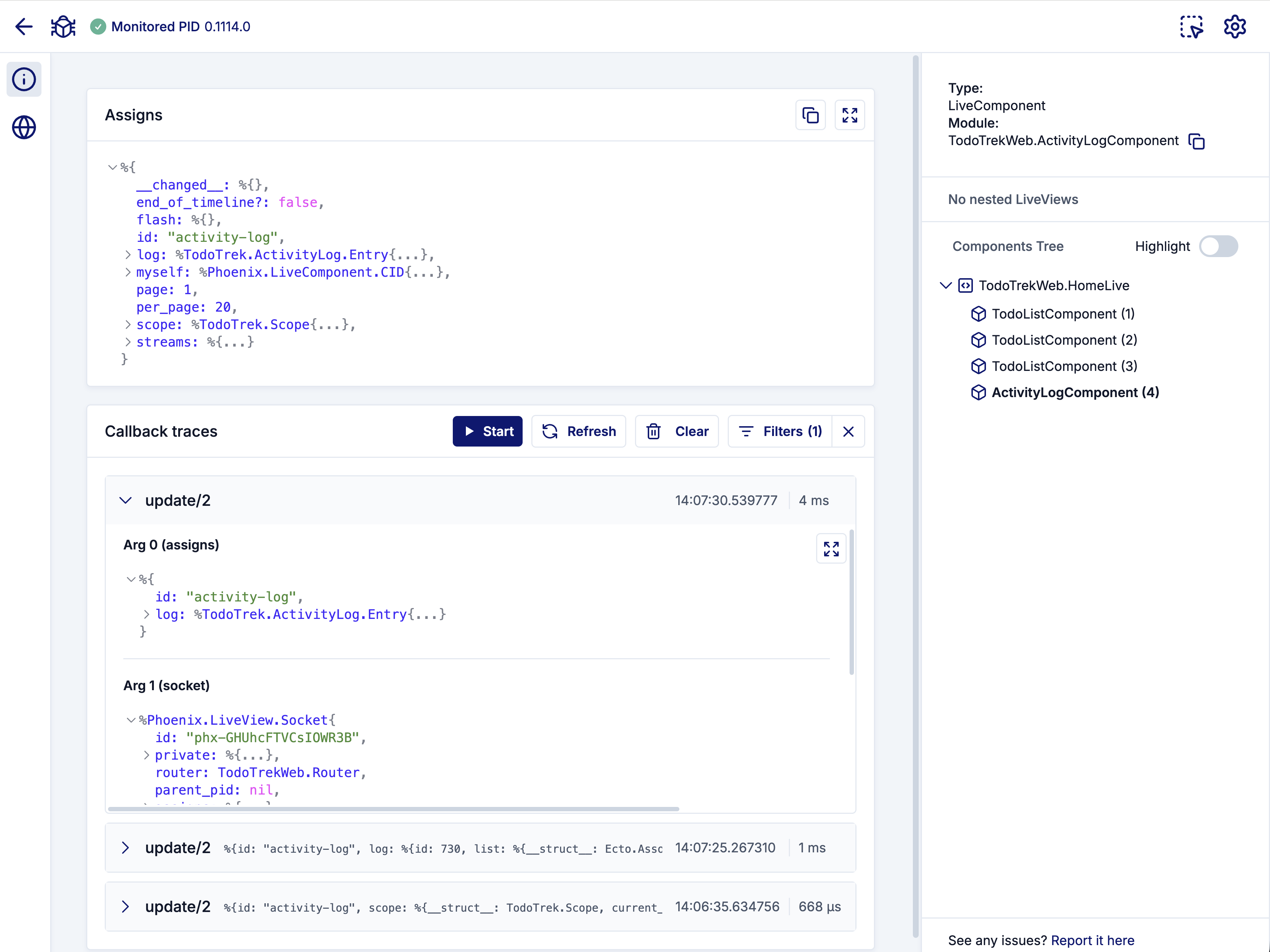Collapse the first update/2 trace
Screen dimensions: 1270x952
click(126, 501)
